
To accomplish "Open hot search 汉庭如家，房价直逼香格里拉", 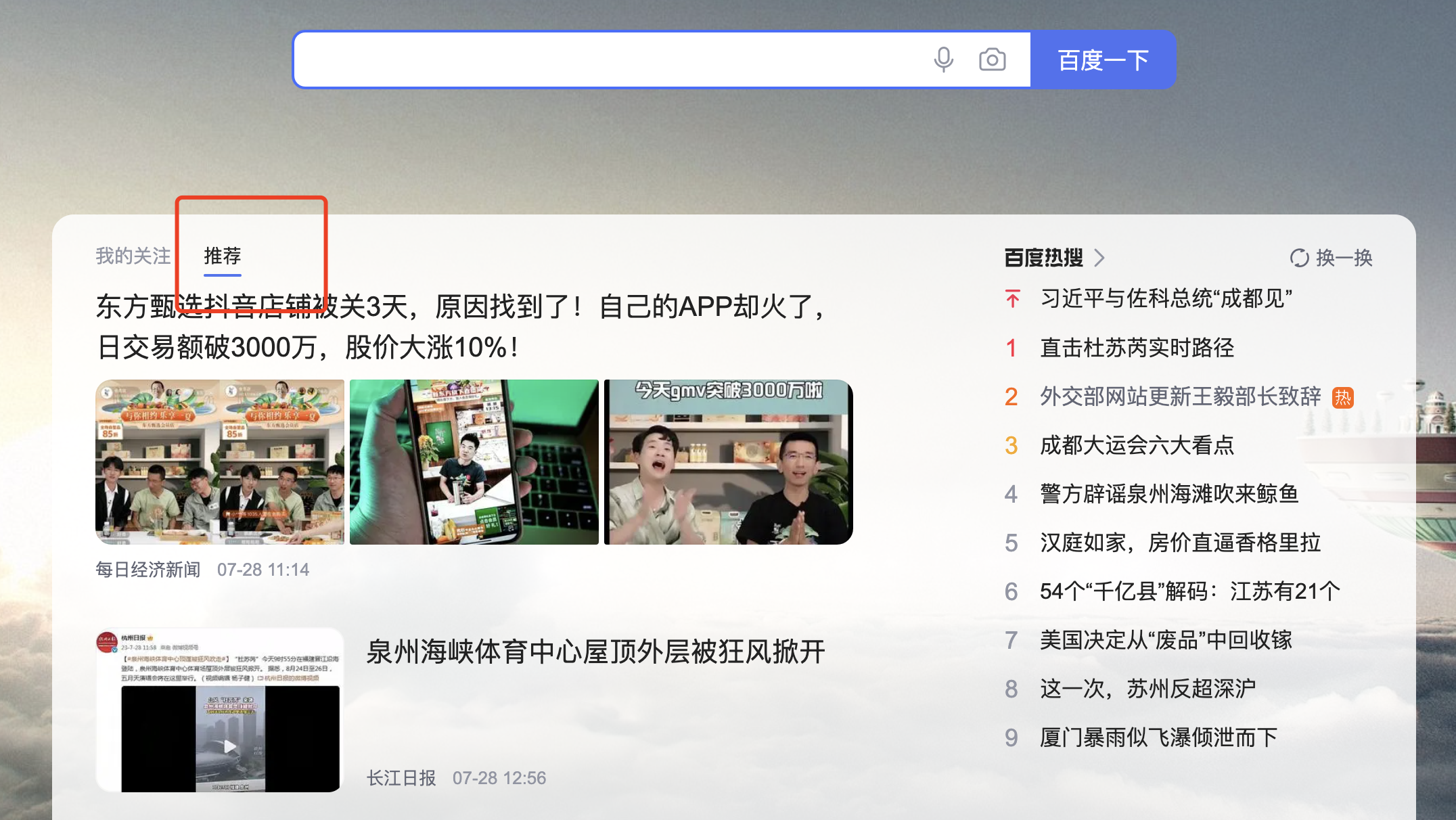I will click(x=1180, y=543).
